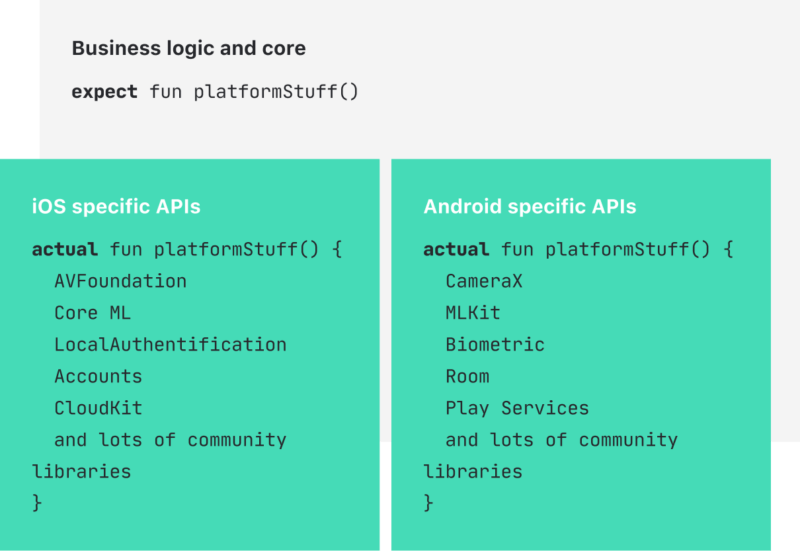Select the 'Play Services' text

[517, 408]
